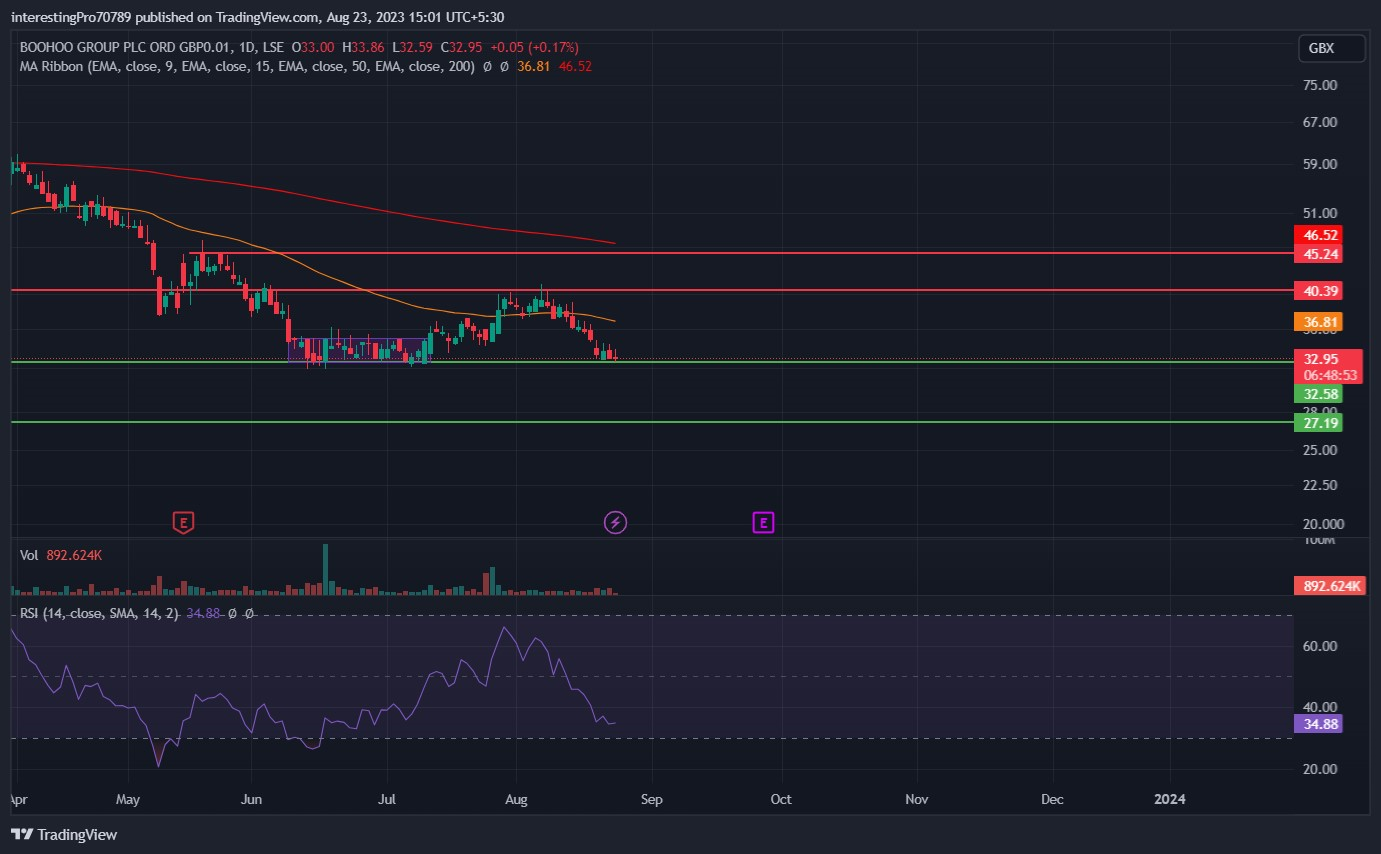The width and height of the screenshot is (1381, 854).
Task: Click the Sep label on time axis
Action: [x=652, y=800]
